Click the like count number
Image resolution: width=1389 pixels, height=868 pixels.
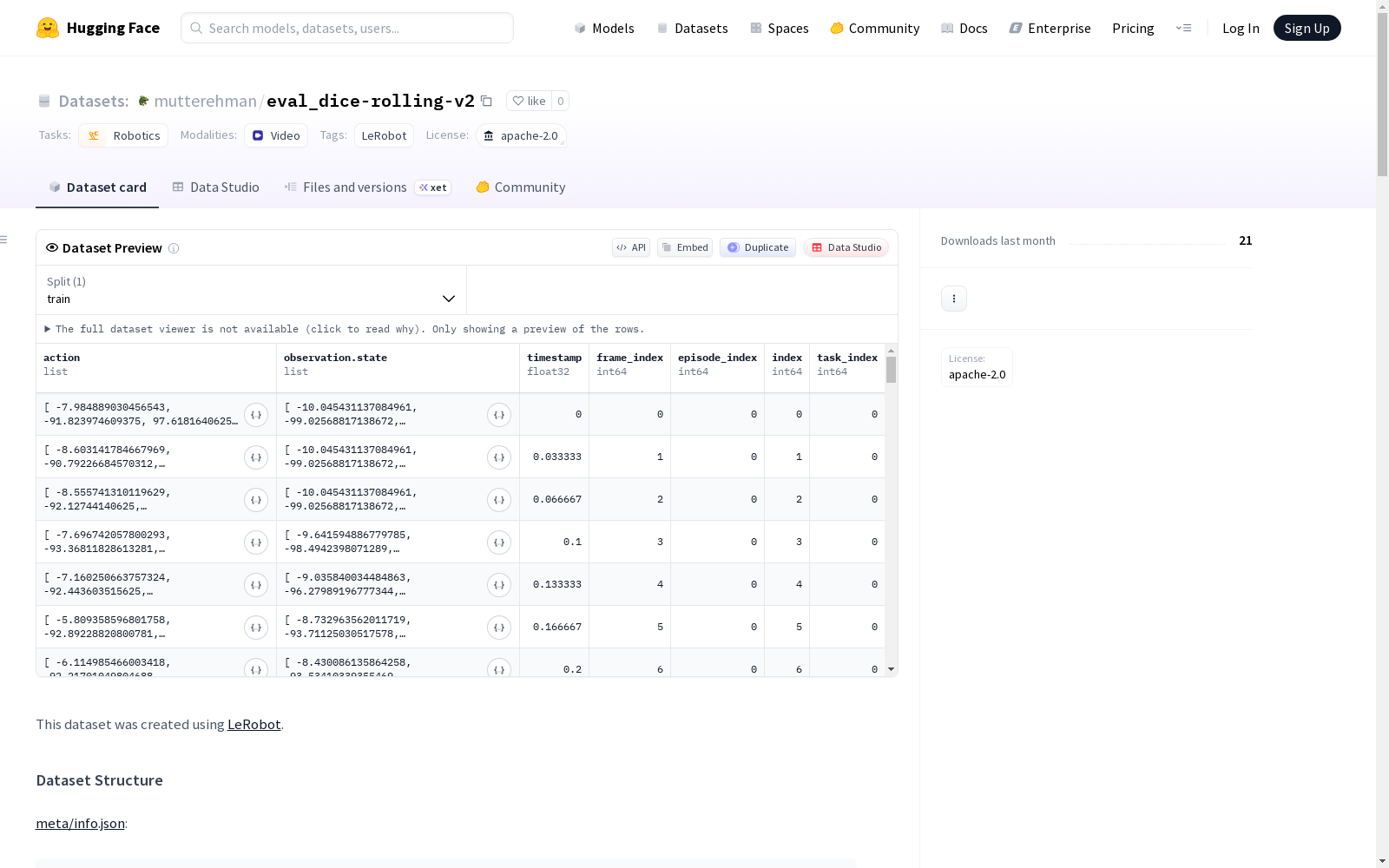[x=561, y=102]
